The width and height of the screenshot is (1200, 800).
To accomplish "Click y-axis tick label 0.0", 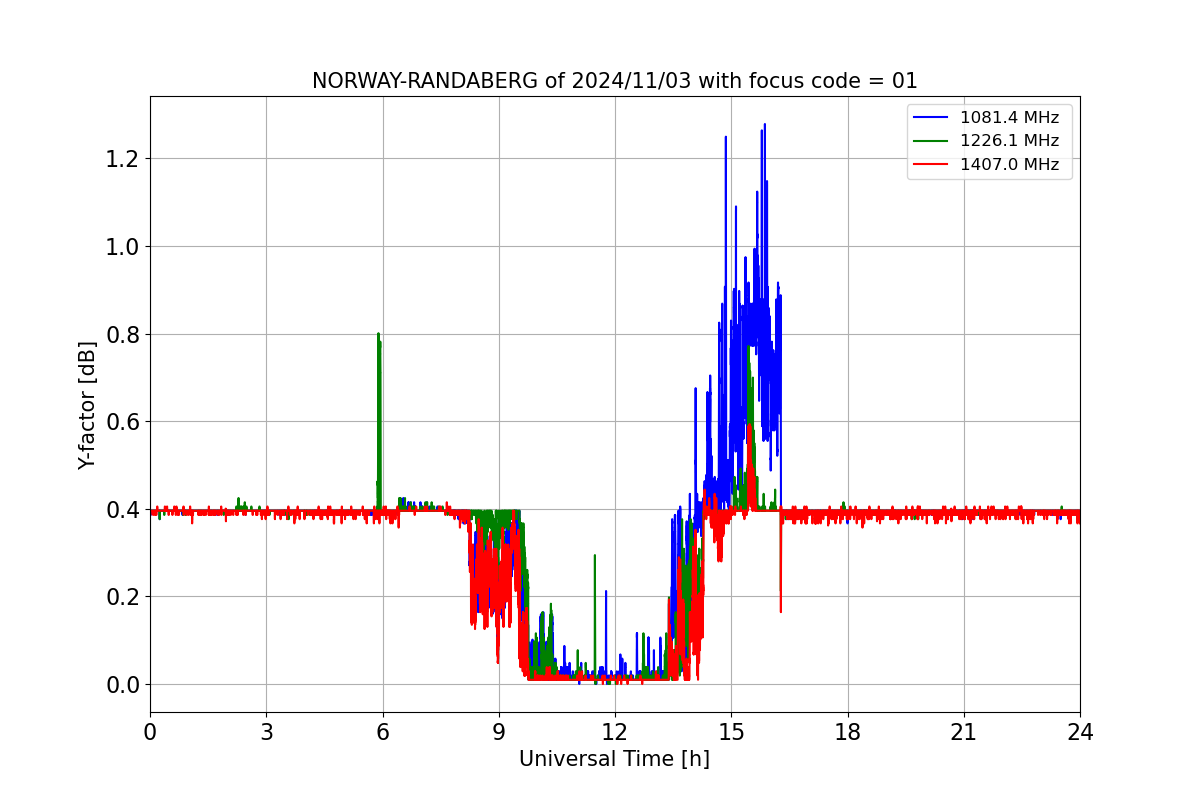I will click(x=122, y=685).
